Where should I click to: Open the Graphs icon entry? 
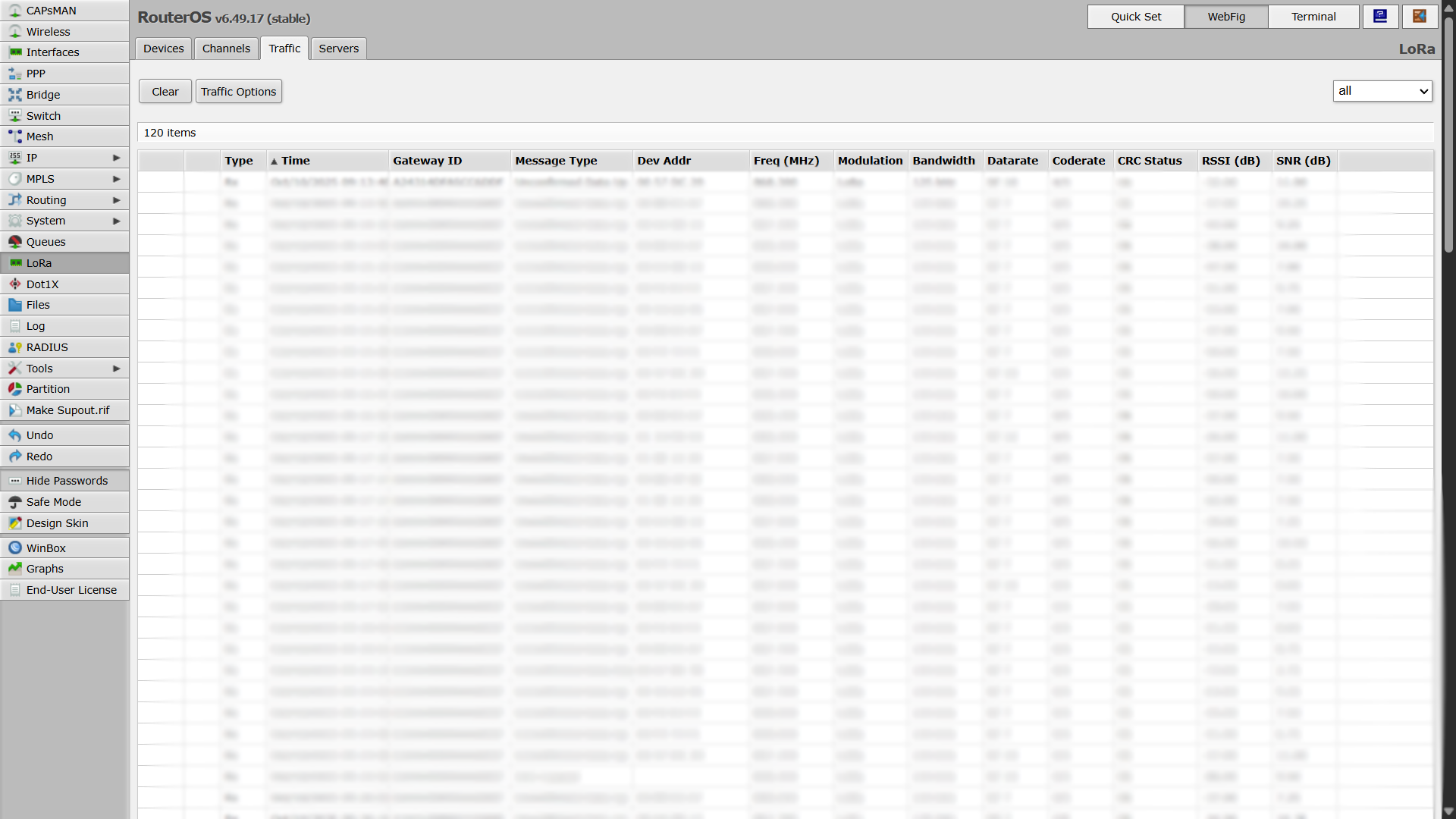point(14,569)
